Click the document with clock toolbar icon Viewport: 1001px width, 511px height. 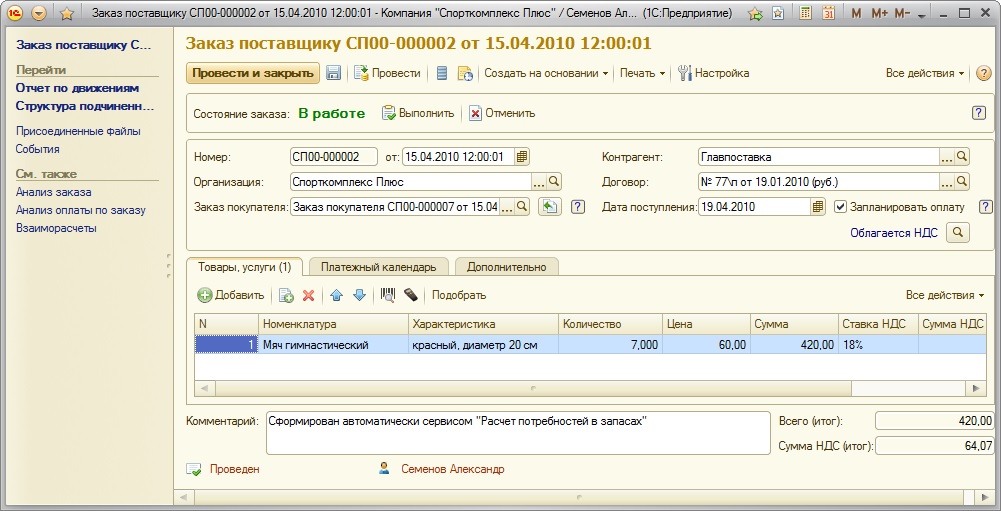(465, 73)
